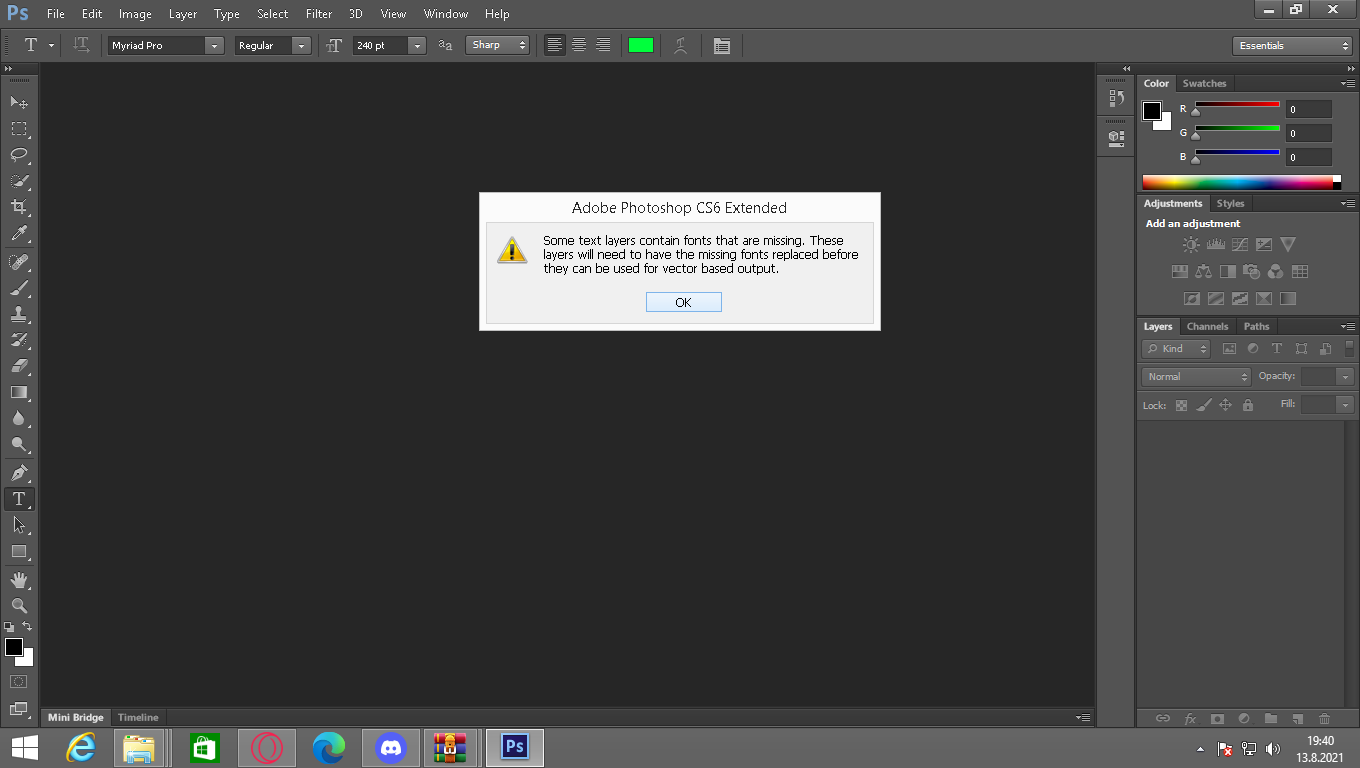This screenshot has width=1360, height=768.
Task: Select the Pen tool
Action: (x=19, y=472)
